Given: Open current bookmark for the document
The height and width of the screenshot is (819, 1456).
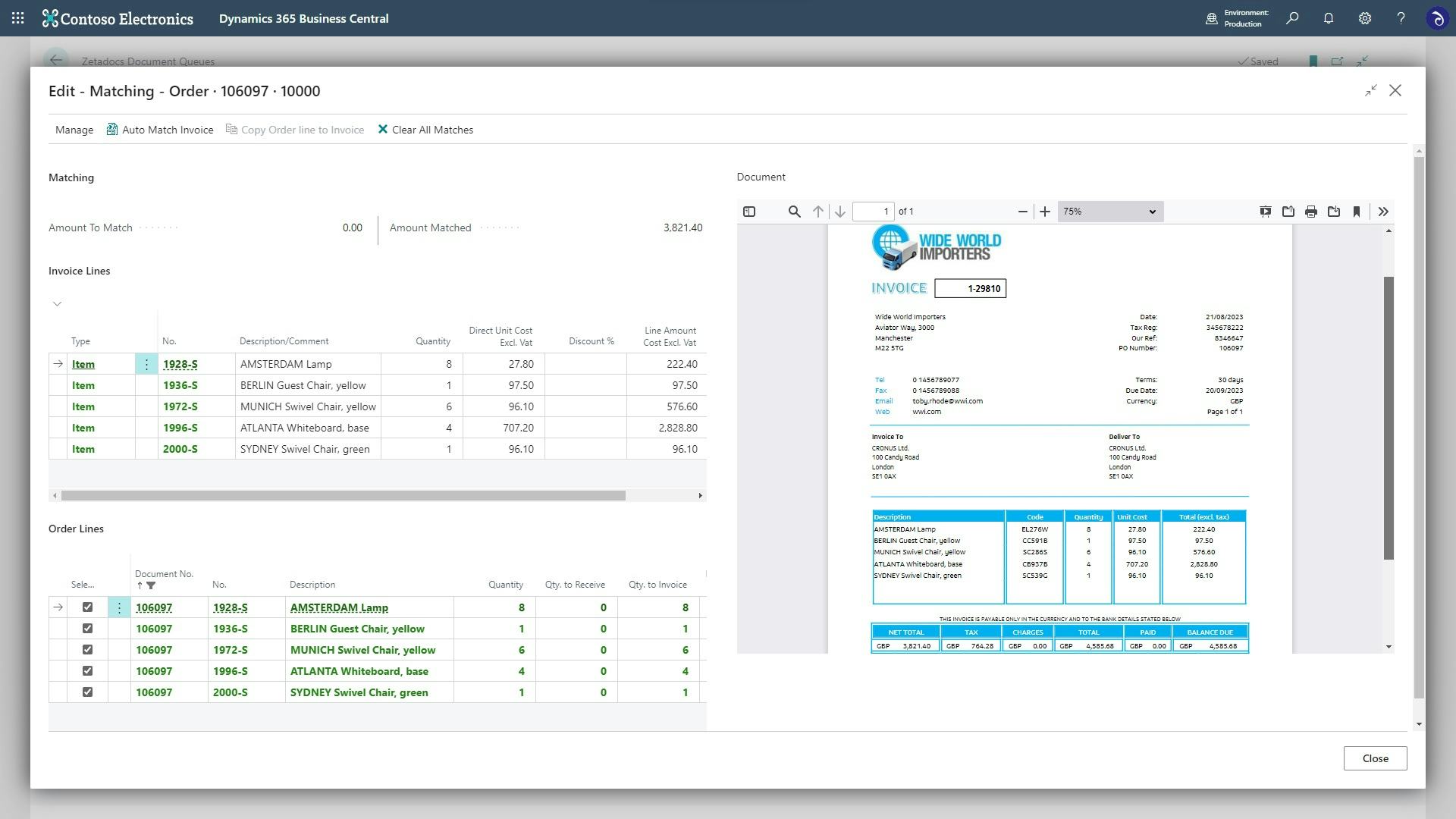Looking at the screenshot, I should tap(1356, 212).
